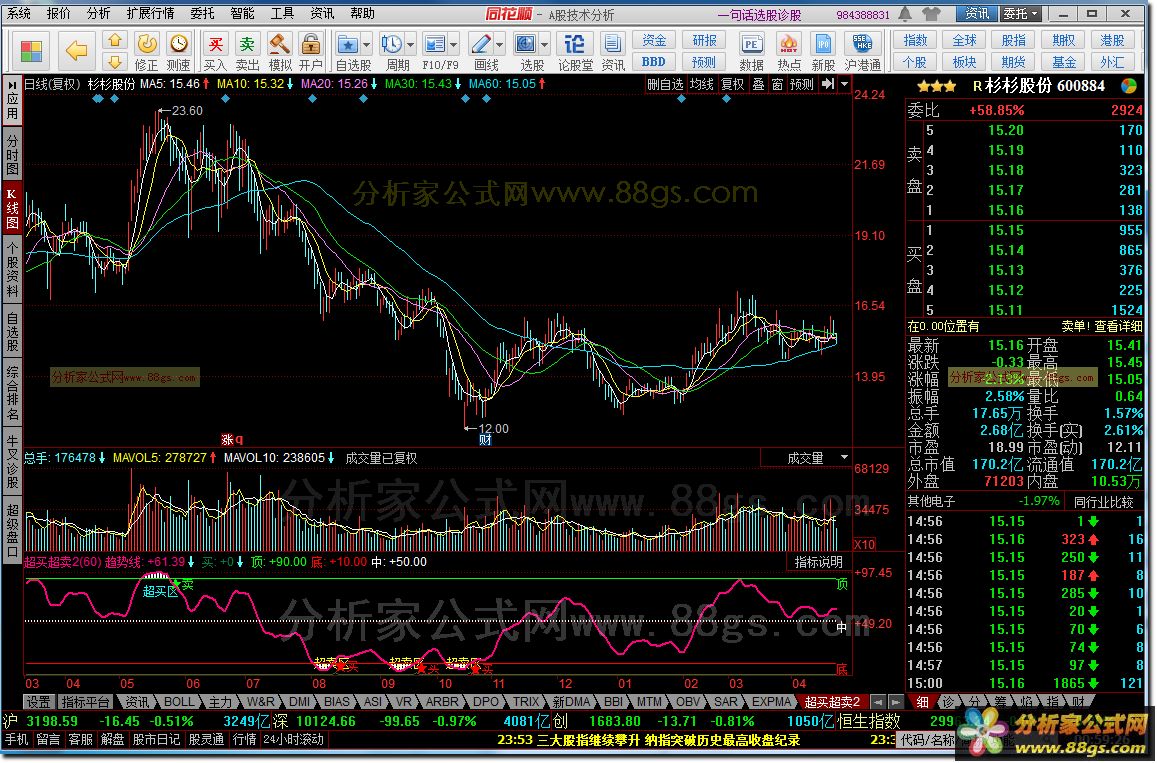The image size is (1157, 763).
Task: Expand the 自选股 dropdown arrow
Action: [366, 44]
